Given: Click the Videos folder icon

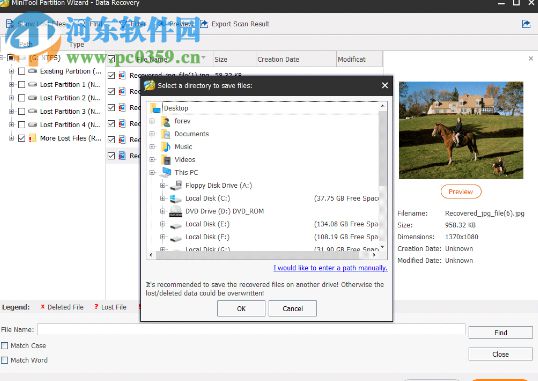Looking at the screenshot, I should pos(166,160).
